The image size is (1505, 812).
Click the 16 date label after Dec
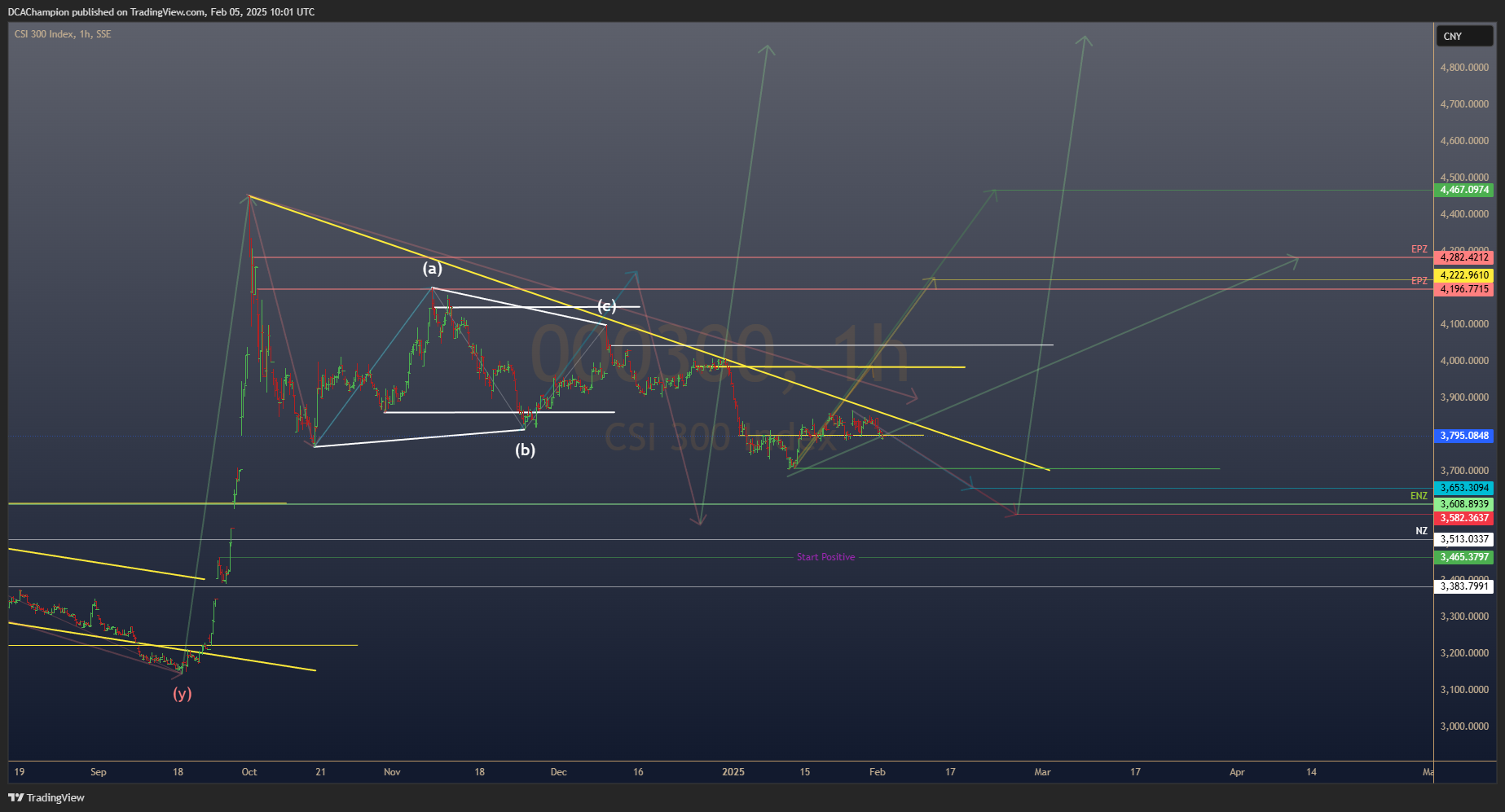(638, 772)
